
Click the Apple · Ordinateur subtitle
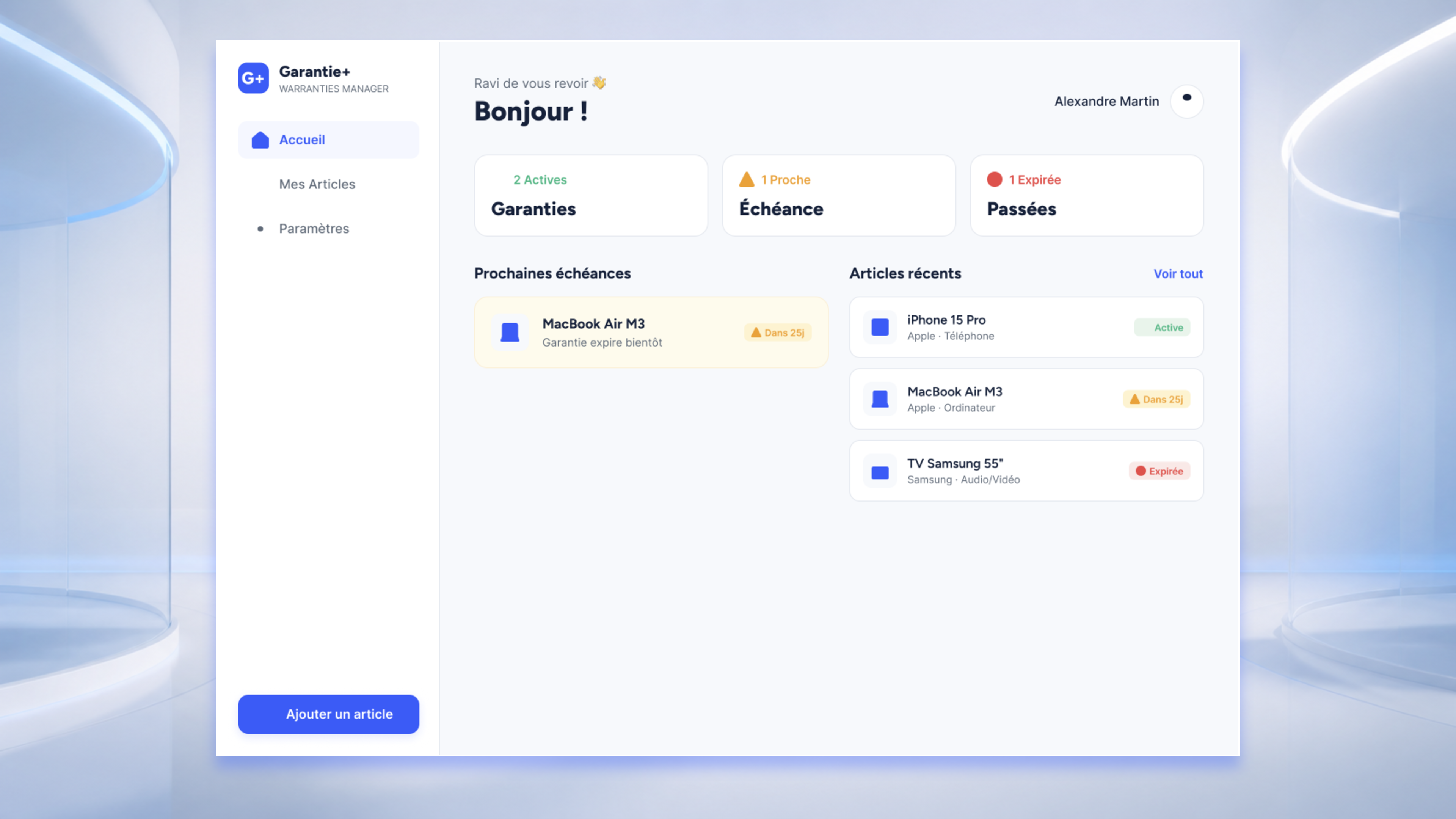point(951,408)
